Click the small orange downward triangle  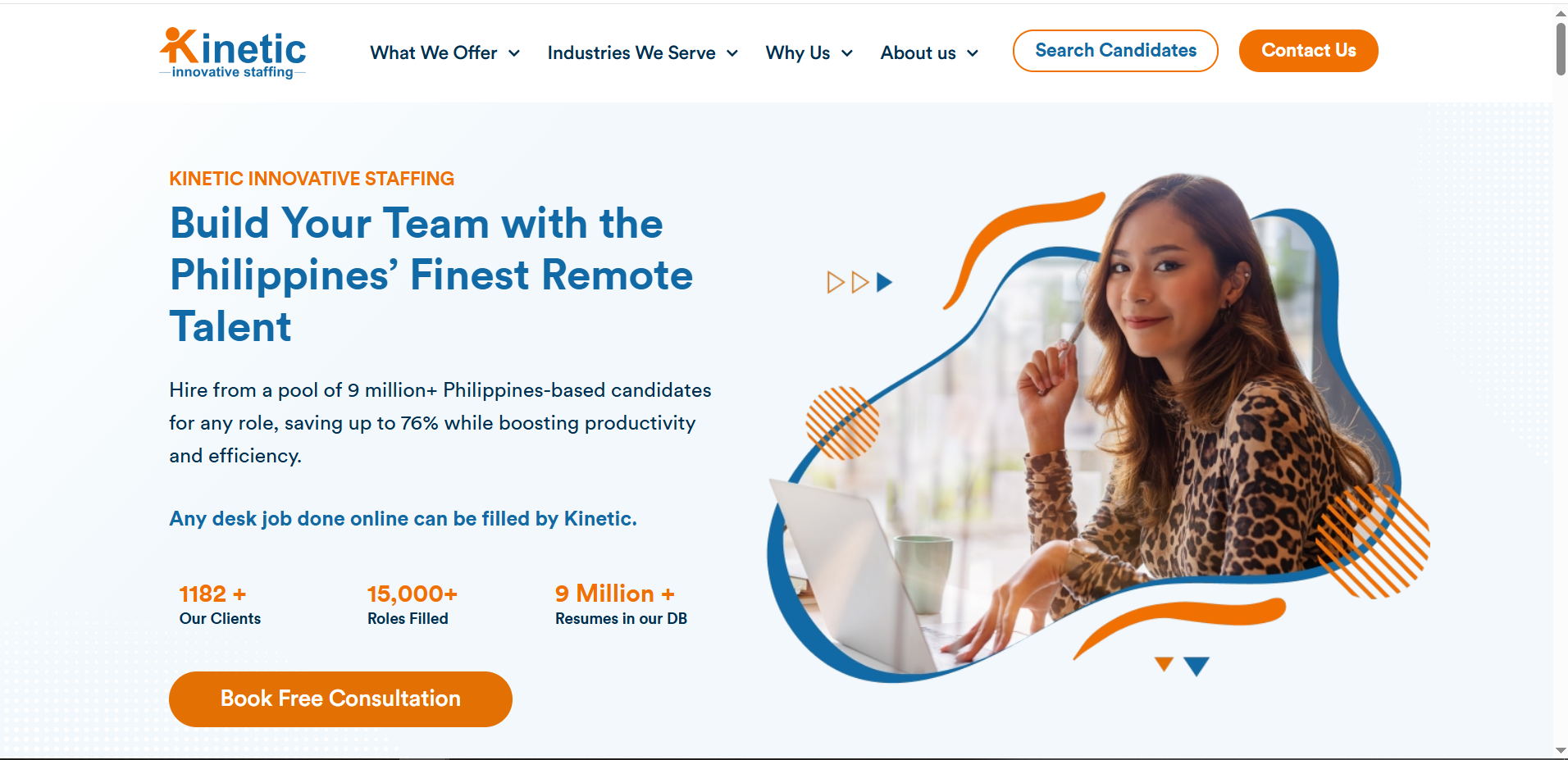[x=1164, y=663]
